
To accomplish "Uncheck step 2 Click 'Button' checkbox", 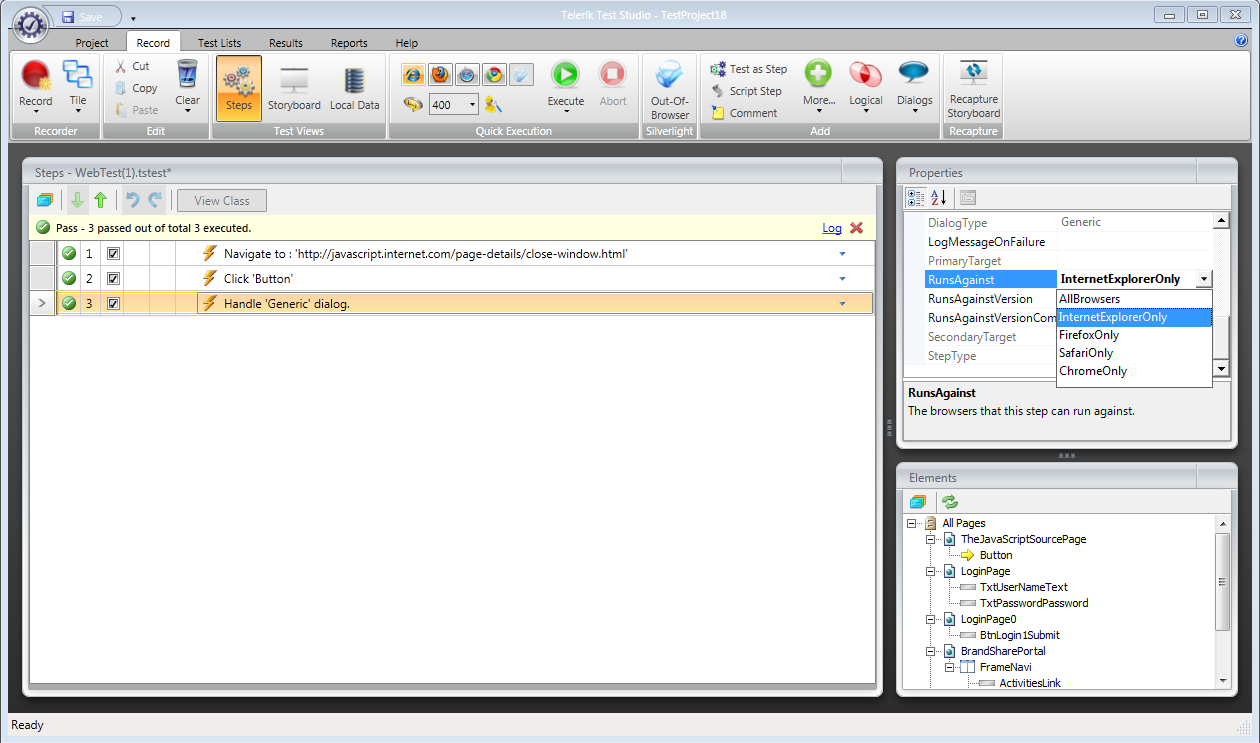I will pyautogui.click(x=113, y=278).
